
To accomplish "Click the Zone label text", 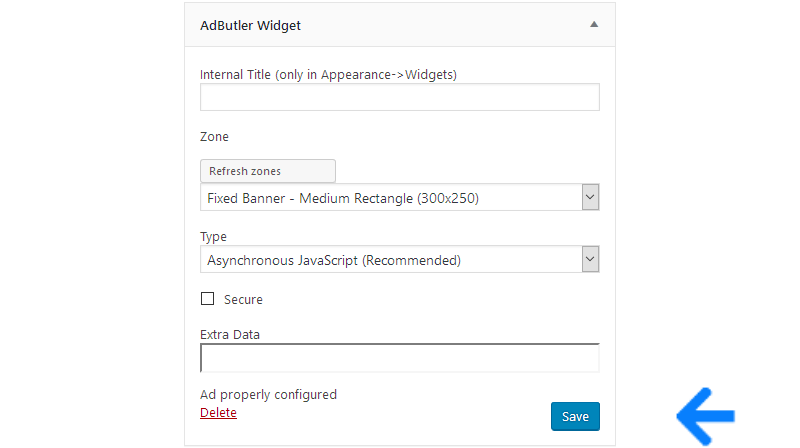I will point(214,137).
